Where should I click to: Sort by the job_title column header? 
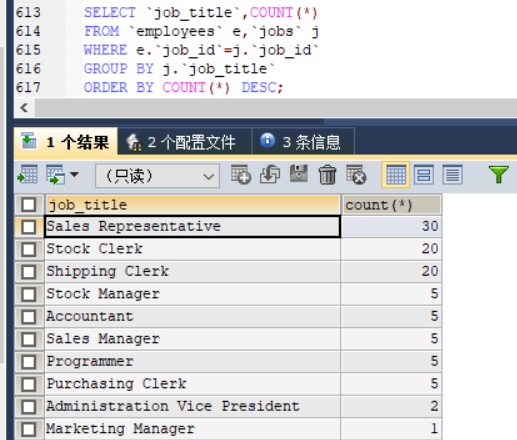(192, 205)
